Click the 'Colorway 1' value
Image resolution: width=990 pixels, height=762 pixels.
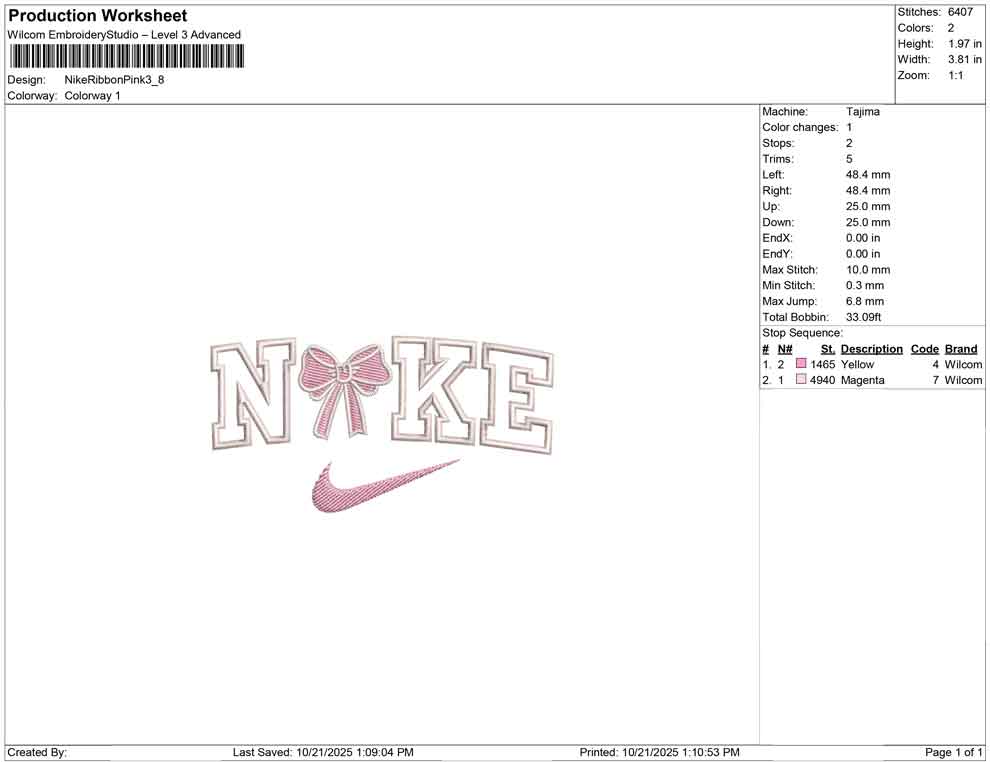(92, 96)
